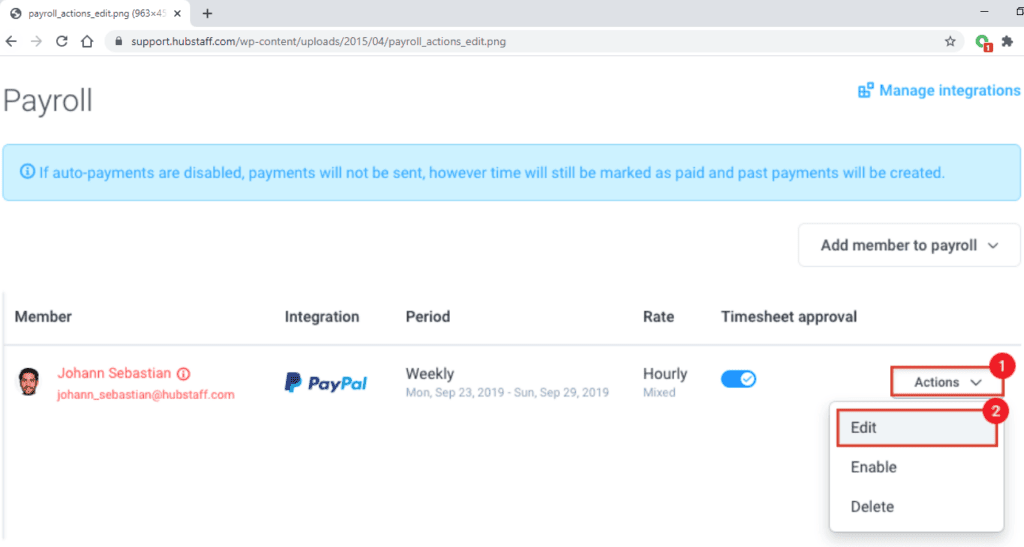Open Add member to payroll dropdown
This screenshot has width=1024, height=547.
909,245
